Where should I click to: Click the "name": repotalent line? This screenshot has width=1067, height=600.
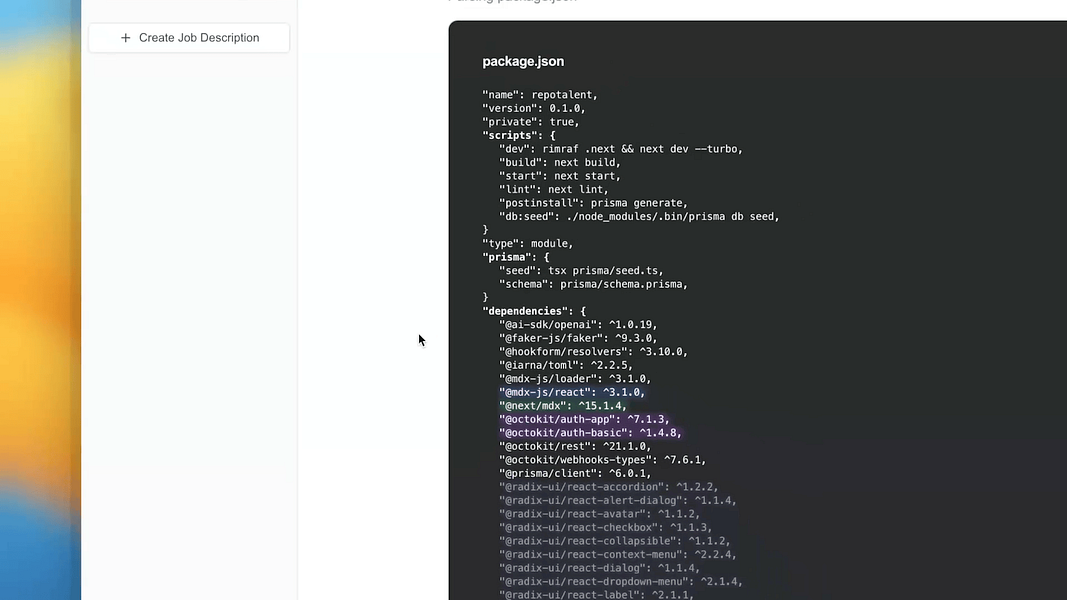(x=540, y=95)
